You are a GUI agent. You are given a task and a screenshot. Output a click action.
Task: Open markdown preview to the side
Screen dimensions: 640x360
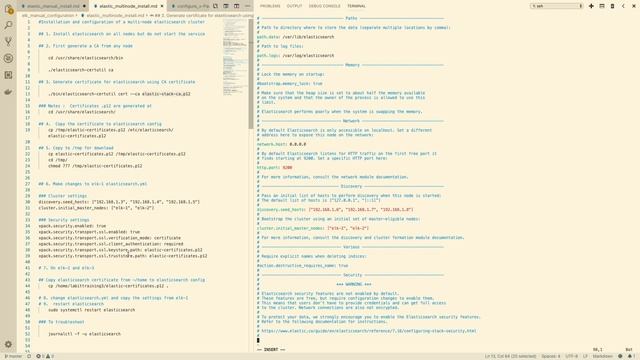226,6
